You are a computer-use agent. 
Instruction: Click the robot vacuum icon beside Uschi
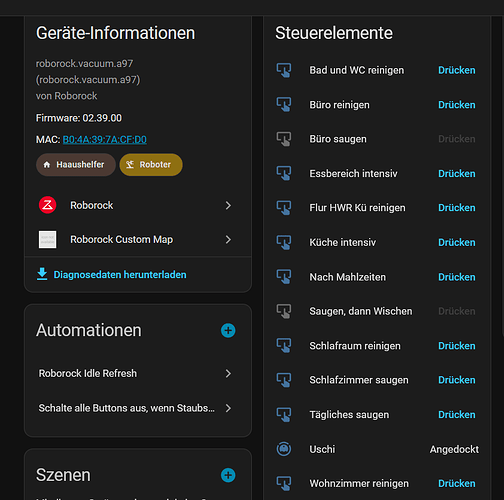pyautogui.click(x=284, y=449)
